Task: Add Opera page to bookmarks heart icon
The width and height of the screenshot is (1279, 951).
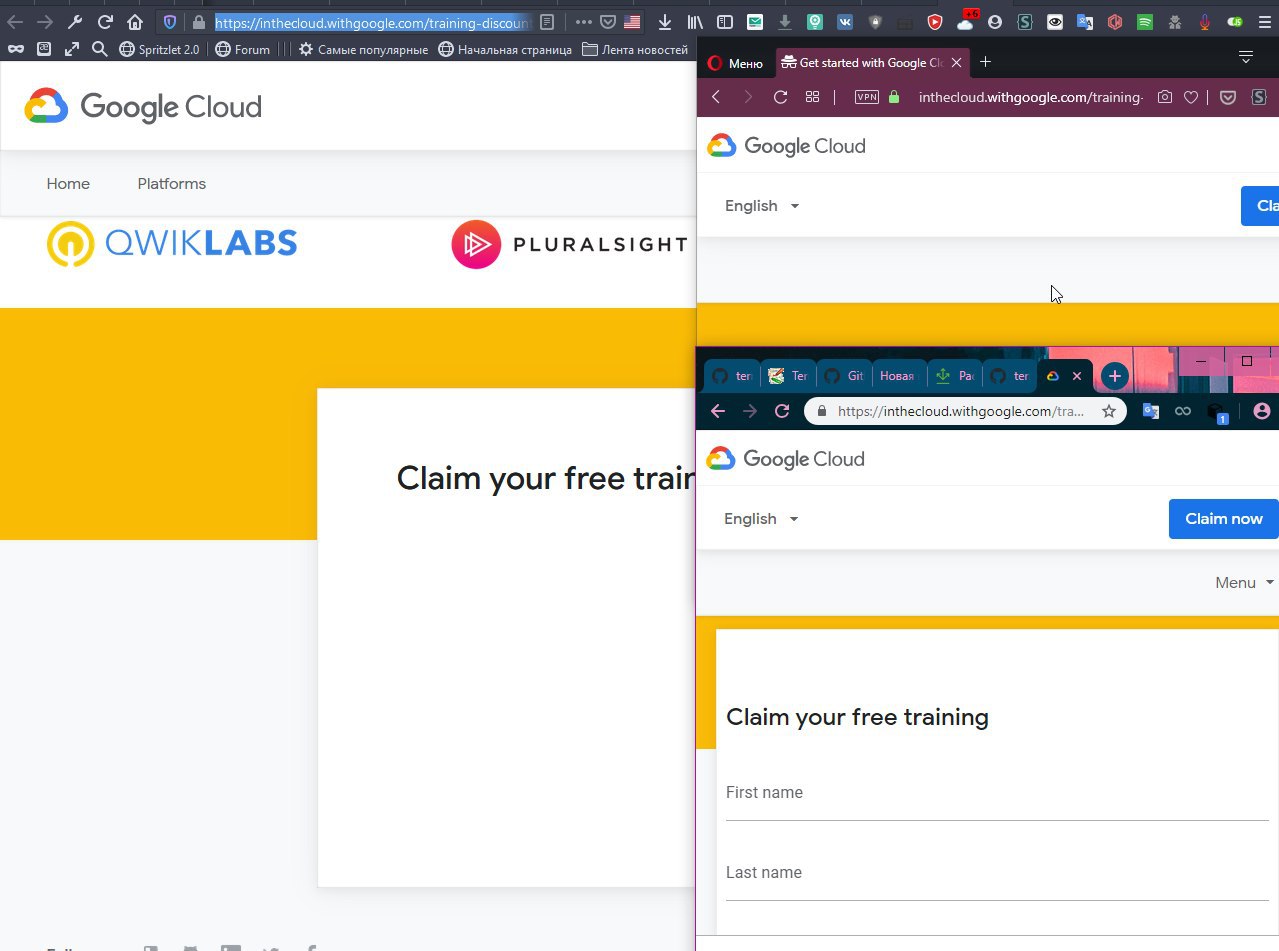Action: 1191,97
